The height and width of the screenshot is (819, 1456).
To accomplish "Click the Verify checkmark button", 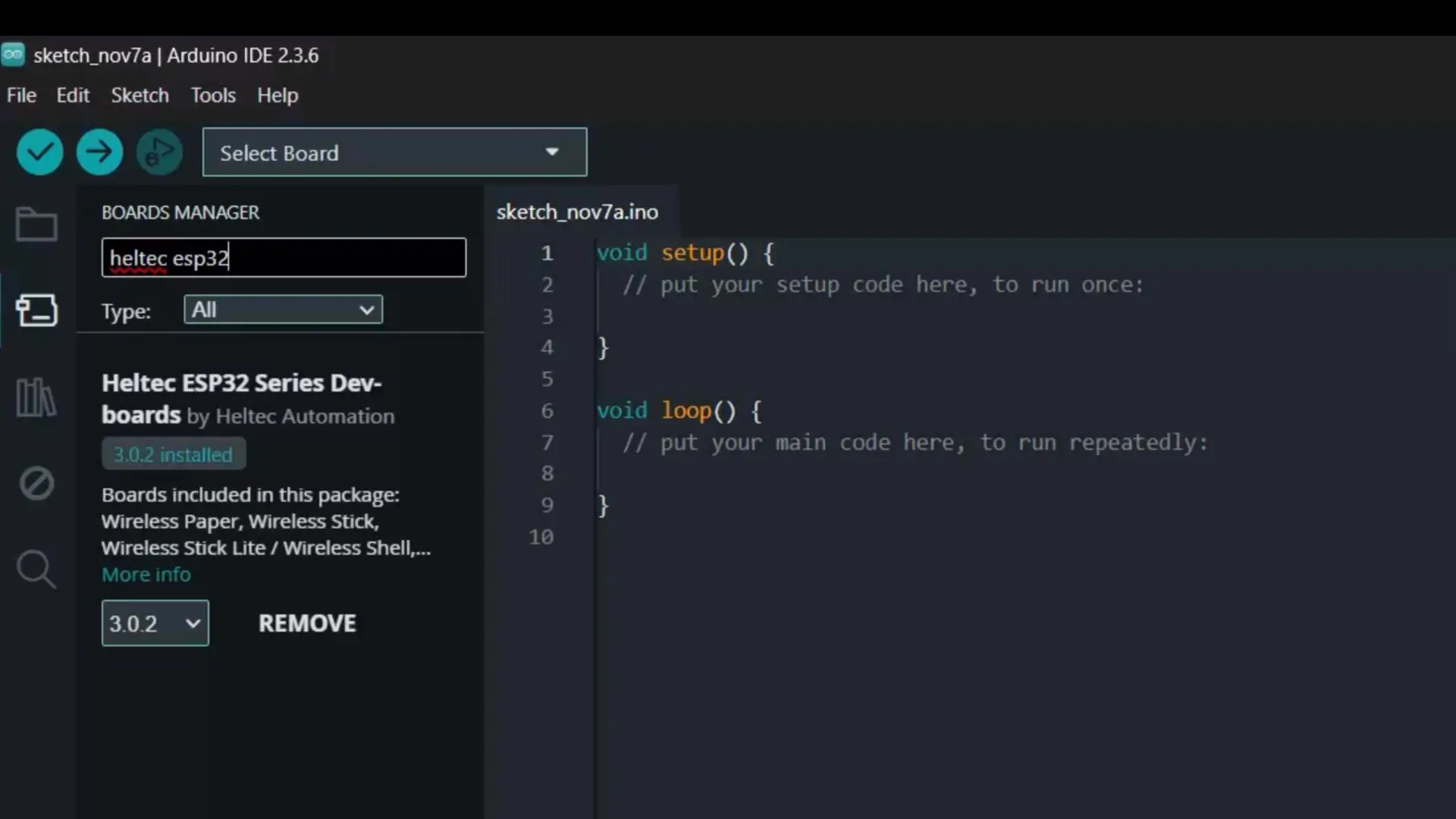I will coord(39,152).
